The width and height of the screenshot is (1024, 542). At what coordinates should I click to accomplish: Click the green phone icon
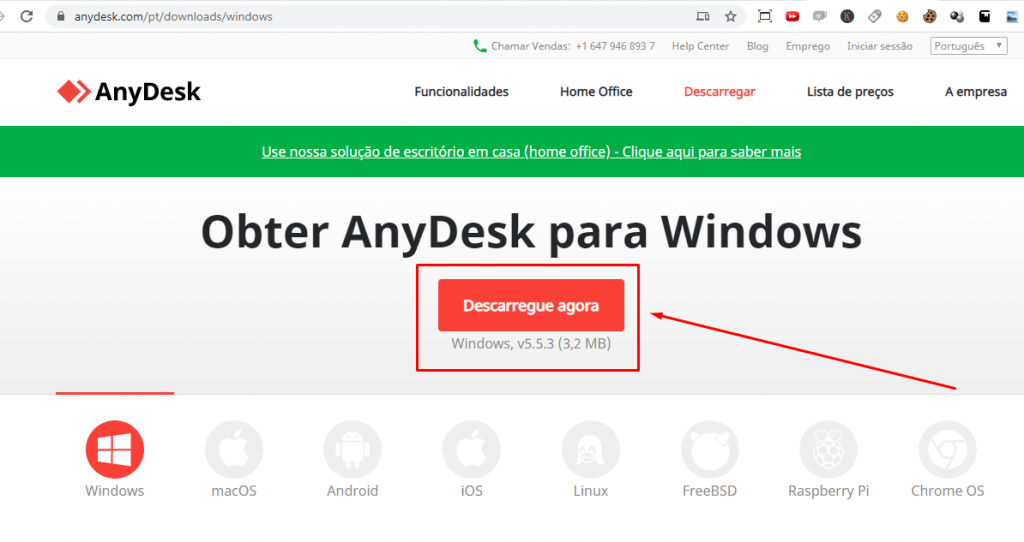[x=480, y=46]
